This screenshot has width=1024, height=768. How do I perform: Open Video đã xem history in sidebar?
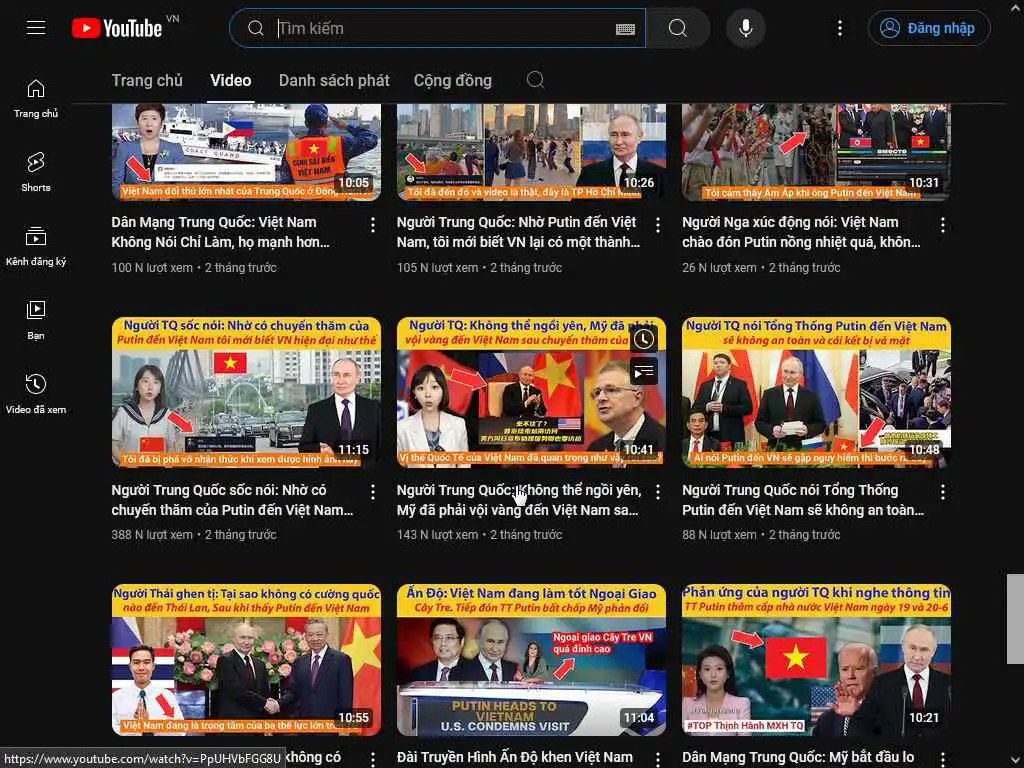point(36,394)
